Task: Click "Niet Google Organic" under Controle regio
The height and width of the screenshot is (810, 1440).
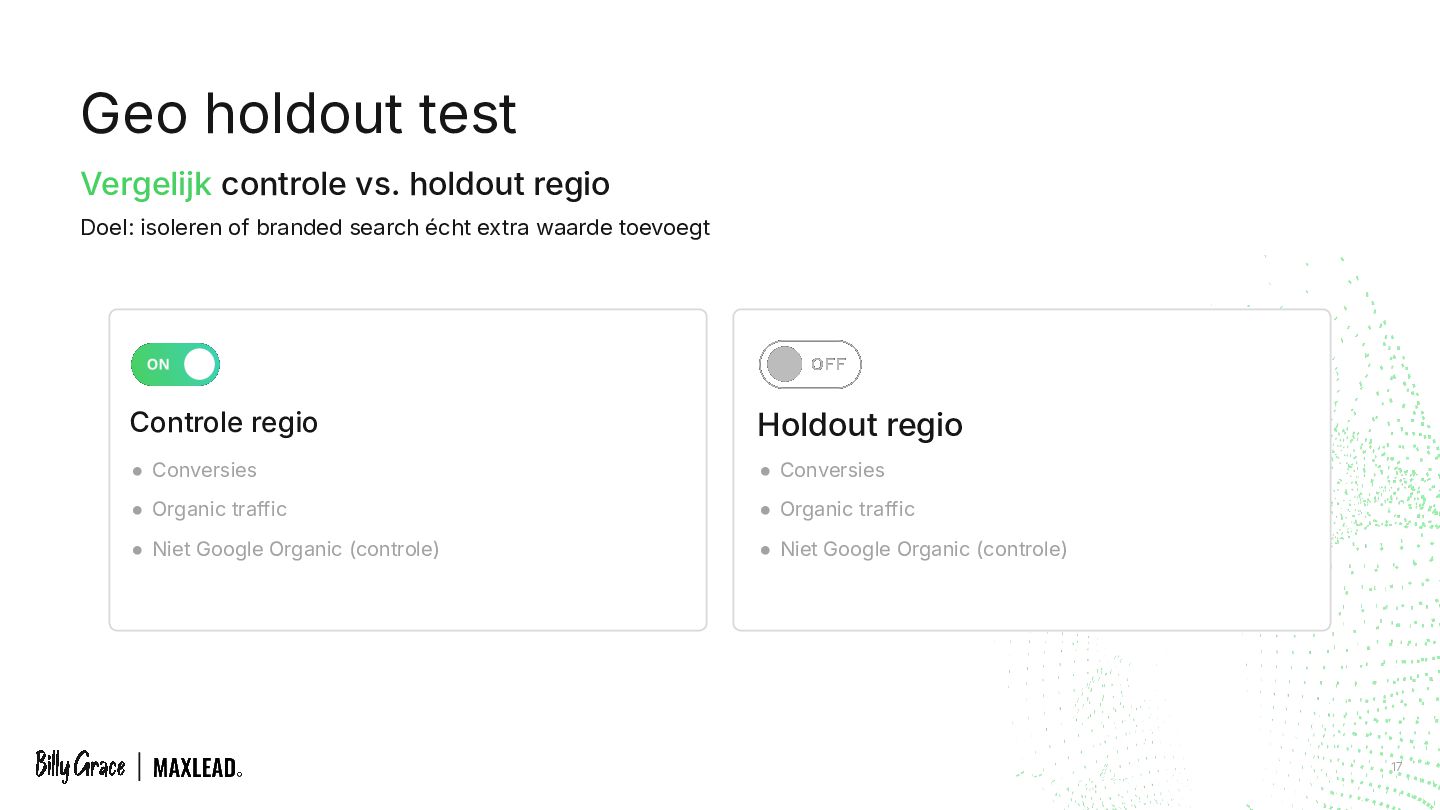Action: point(295,549)
